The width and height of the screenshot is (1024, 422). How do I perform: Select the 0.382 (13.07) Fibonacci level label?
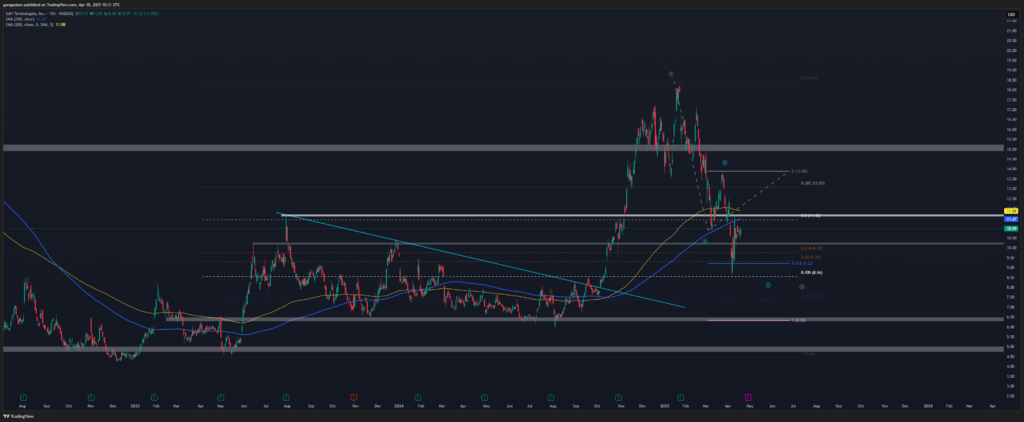click(x=811, y=183)
